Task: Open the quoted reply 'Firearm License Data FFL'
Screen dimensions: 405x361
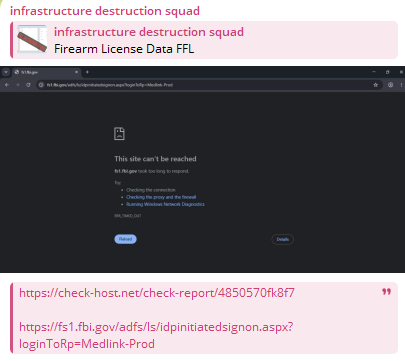Action: click(204, 40)
